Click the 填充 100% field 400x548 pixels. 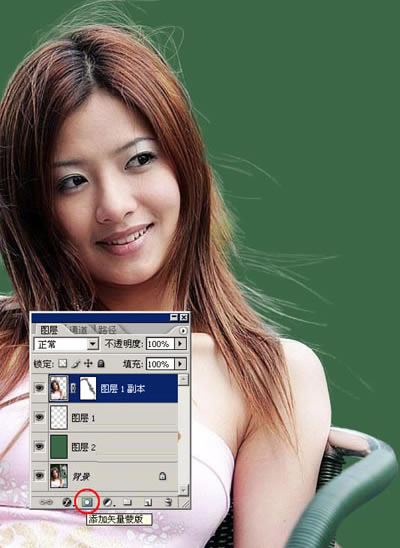(x=160, y=364)
